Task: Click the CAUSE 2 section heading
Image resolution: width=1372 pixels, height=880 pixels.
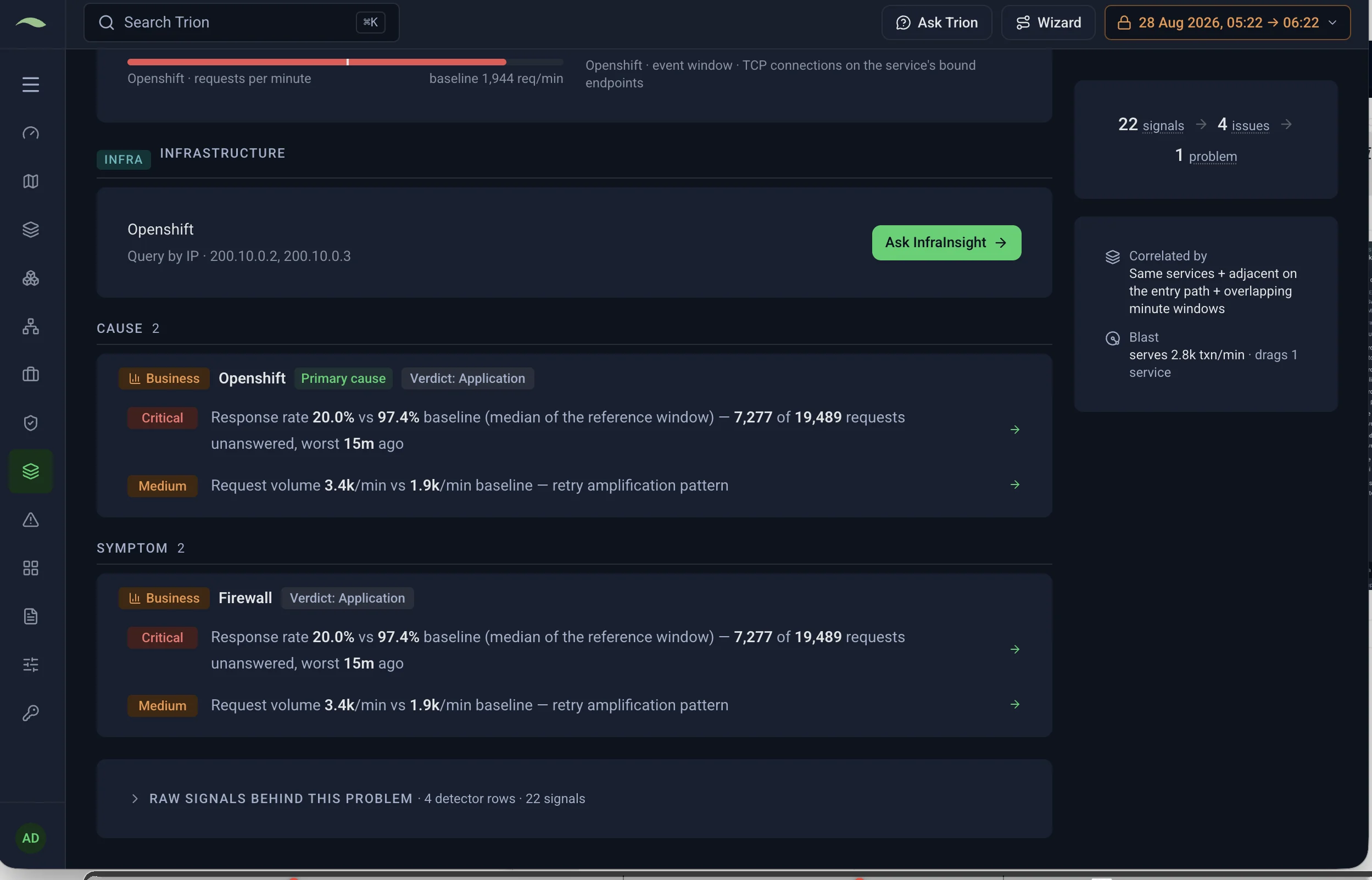Action: [x=128, y=328]
